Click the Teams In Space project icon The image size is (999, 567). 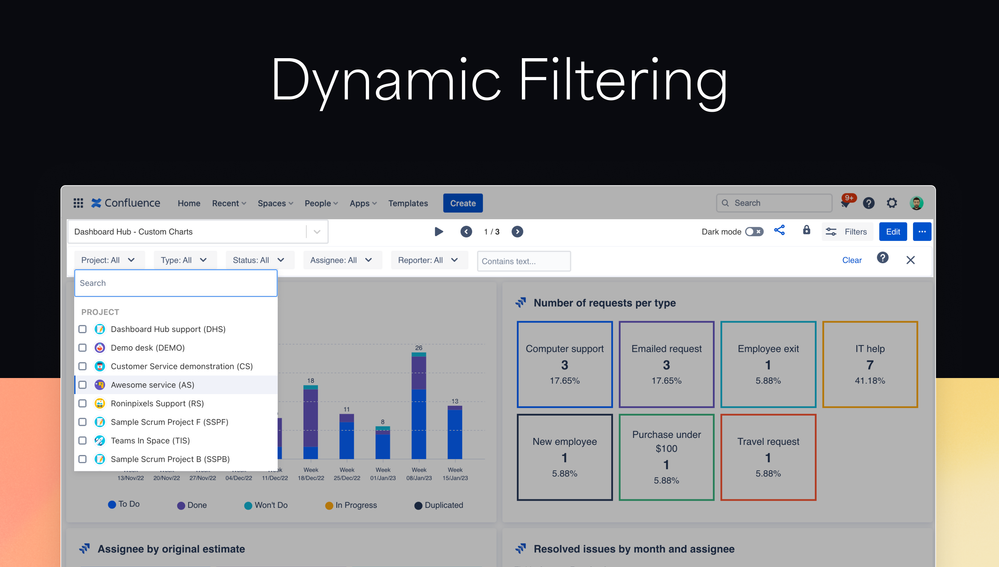tap(100, 440)
